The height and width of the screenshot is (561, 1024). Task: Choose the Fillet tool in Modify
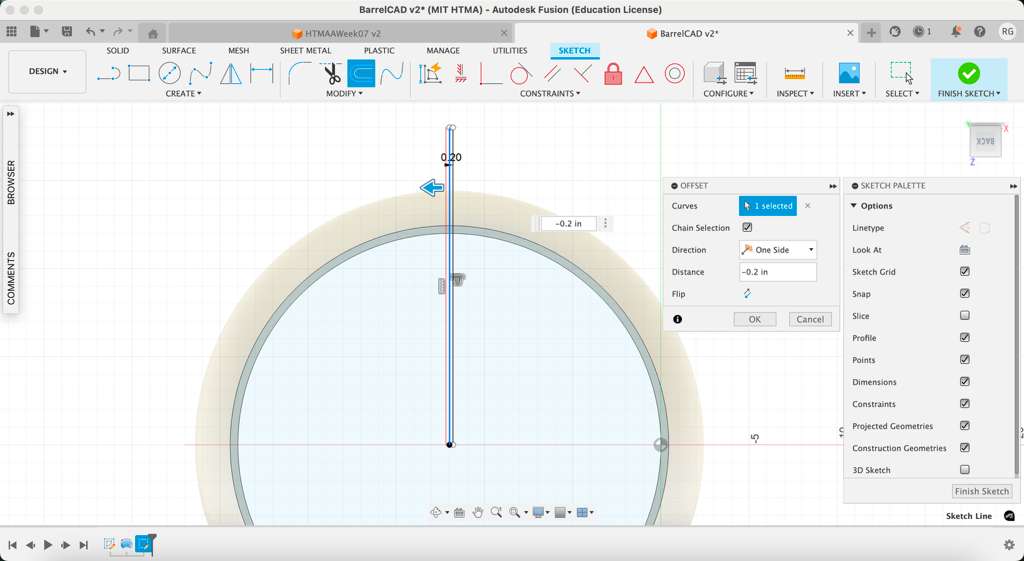tap(299, 74)
